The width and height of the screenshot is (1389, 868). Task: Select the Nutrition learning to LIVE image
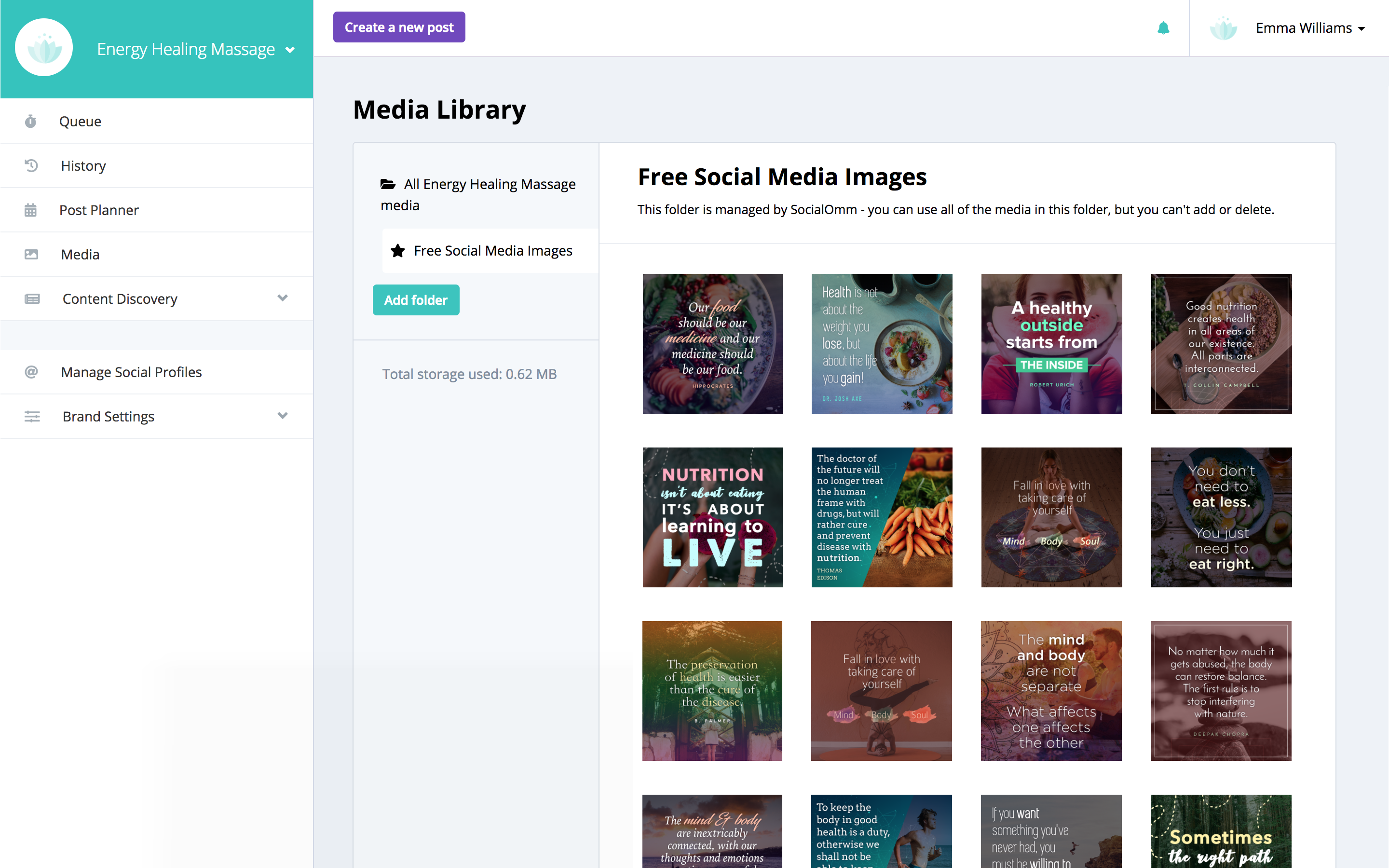click(x=712, y=517)
